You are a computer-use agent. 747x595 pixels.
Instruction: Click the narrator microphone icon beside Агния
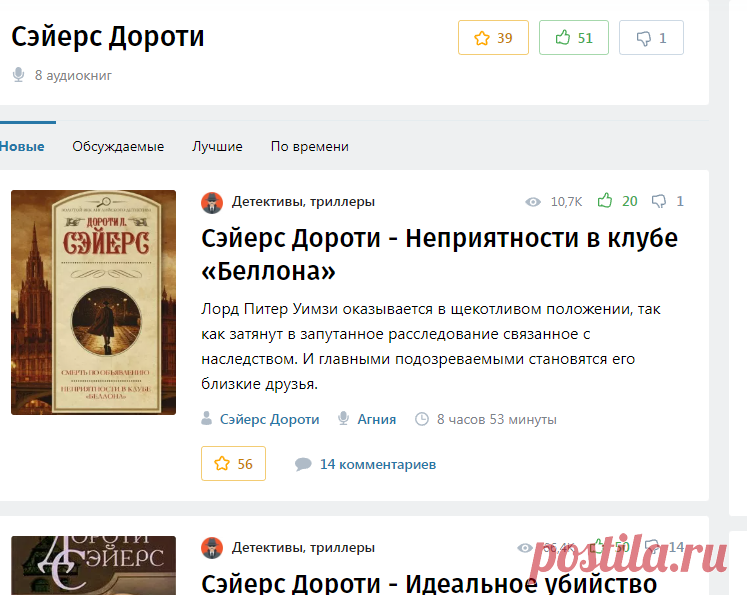[343, 419]
